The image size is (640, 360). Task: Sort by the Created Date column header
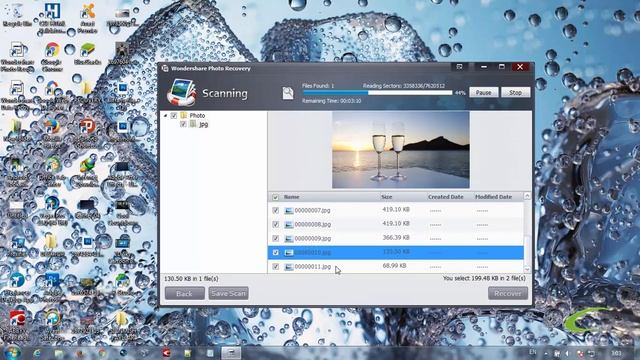pos(445,197)
